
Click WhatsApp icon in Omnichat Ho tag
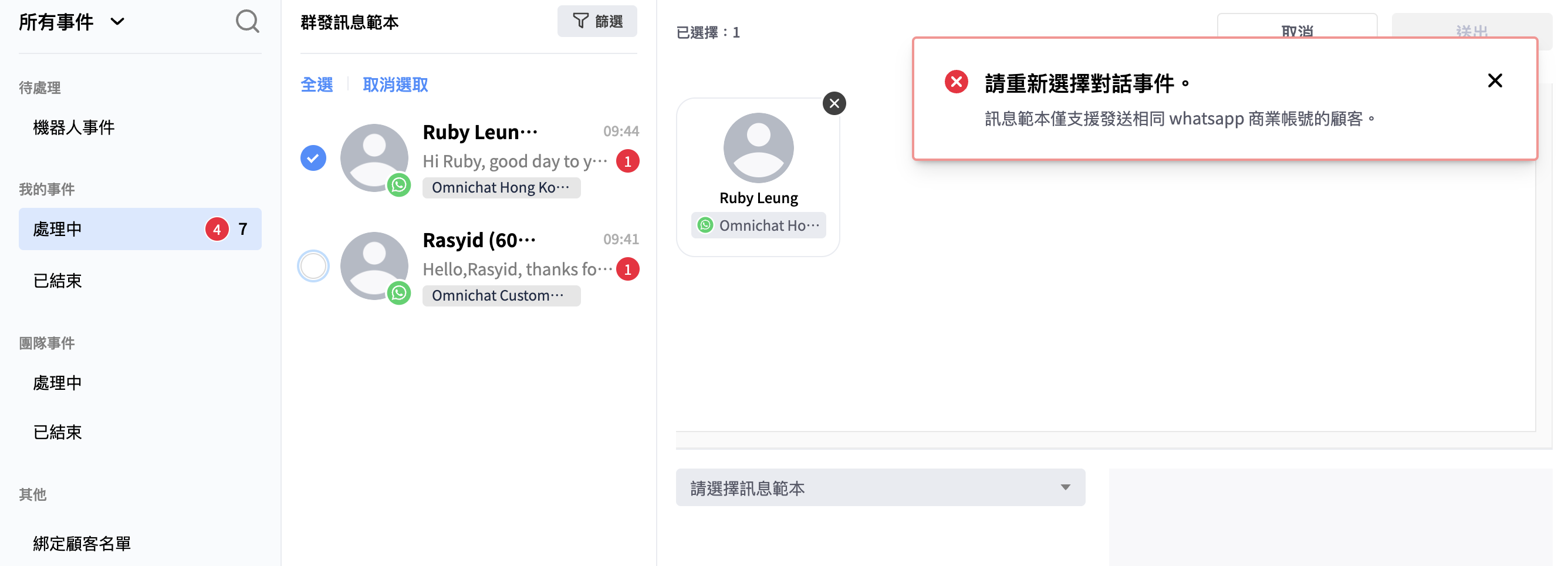click(705, 225)
